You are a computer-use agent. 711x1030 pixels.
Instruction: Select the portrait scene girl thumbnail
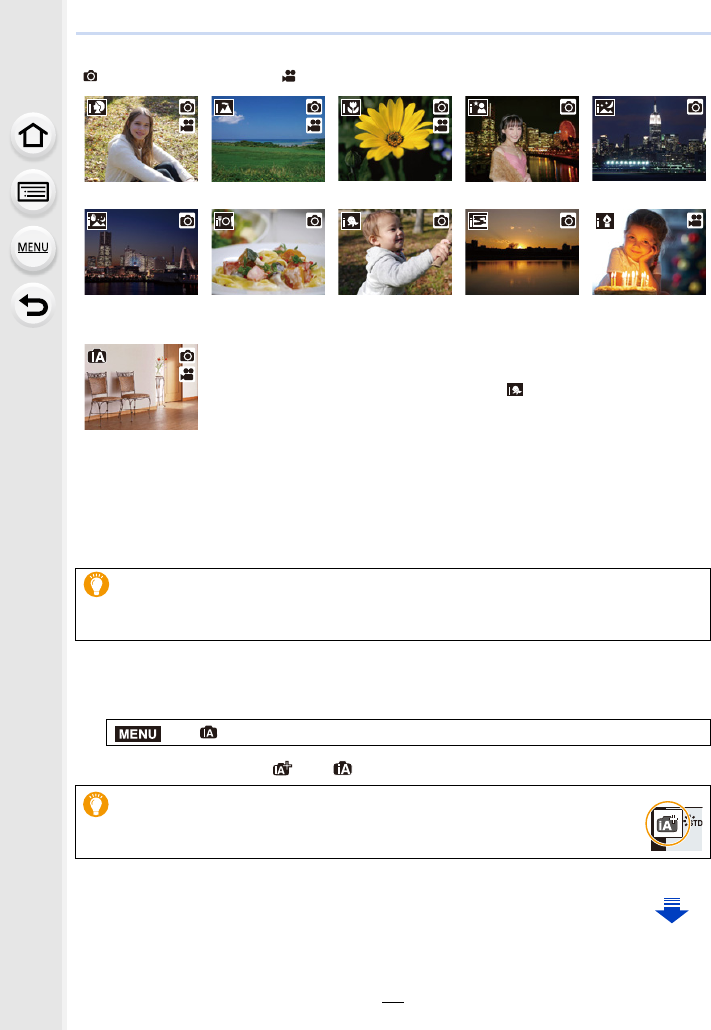(141, 139)
